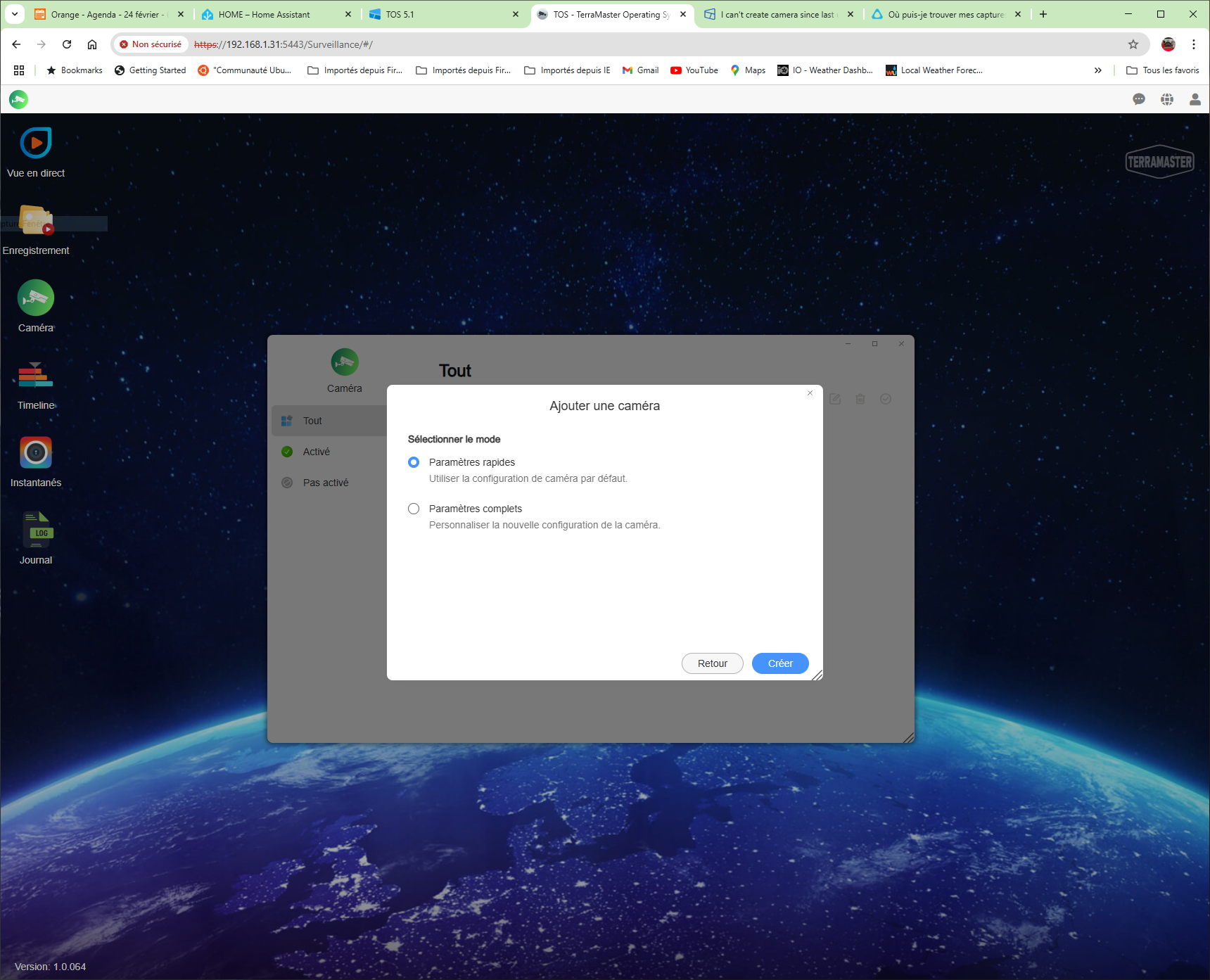This screenshot has height=980, width=1210.
Task: Open the Instantanés snapshot app
Action: pyautogui.click(x=36, y=462)
